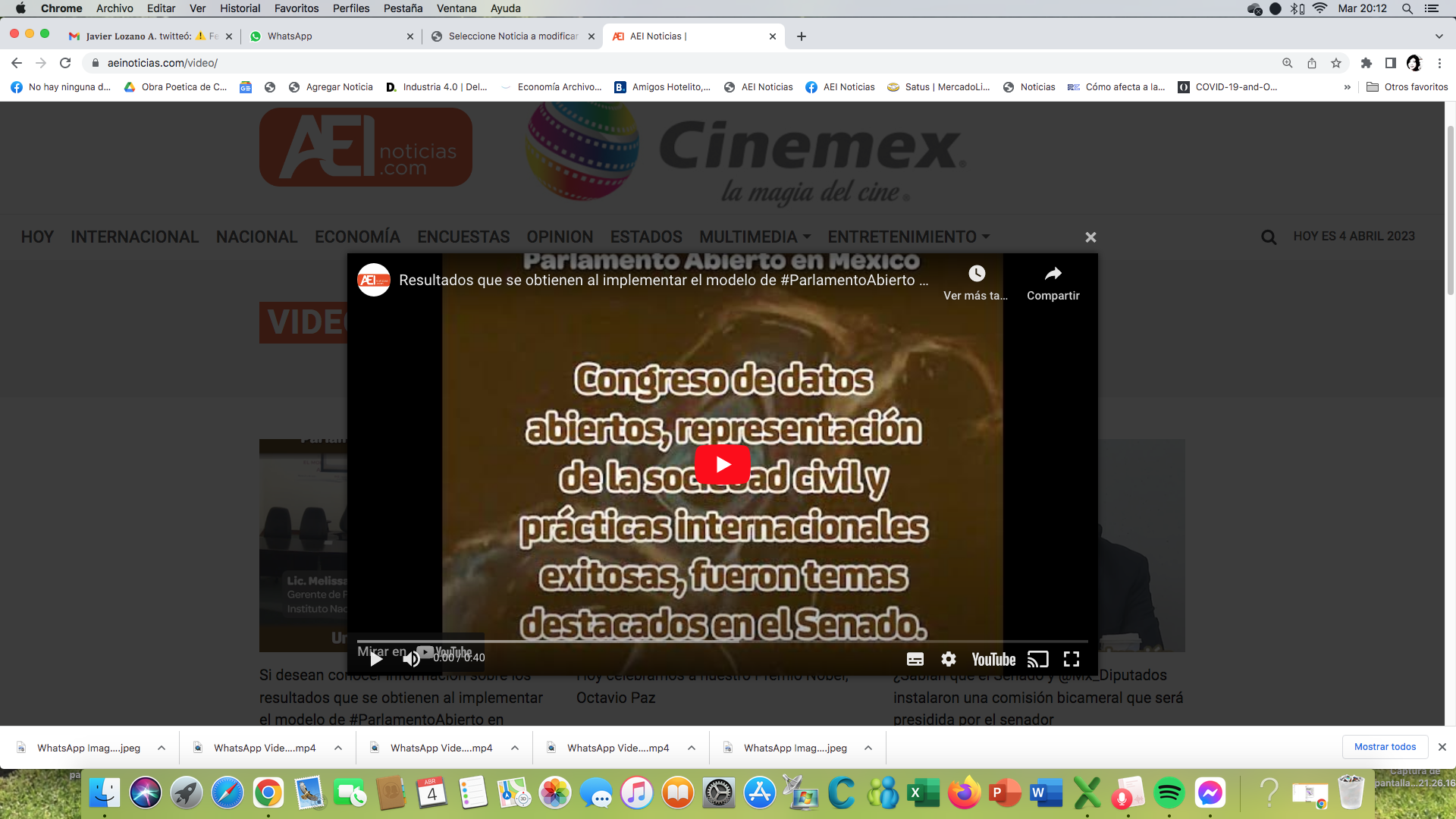Screen dimensions: 1456x819
Task: Click the site search magnifier icon
Action: point(1268,237)
